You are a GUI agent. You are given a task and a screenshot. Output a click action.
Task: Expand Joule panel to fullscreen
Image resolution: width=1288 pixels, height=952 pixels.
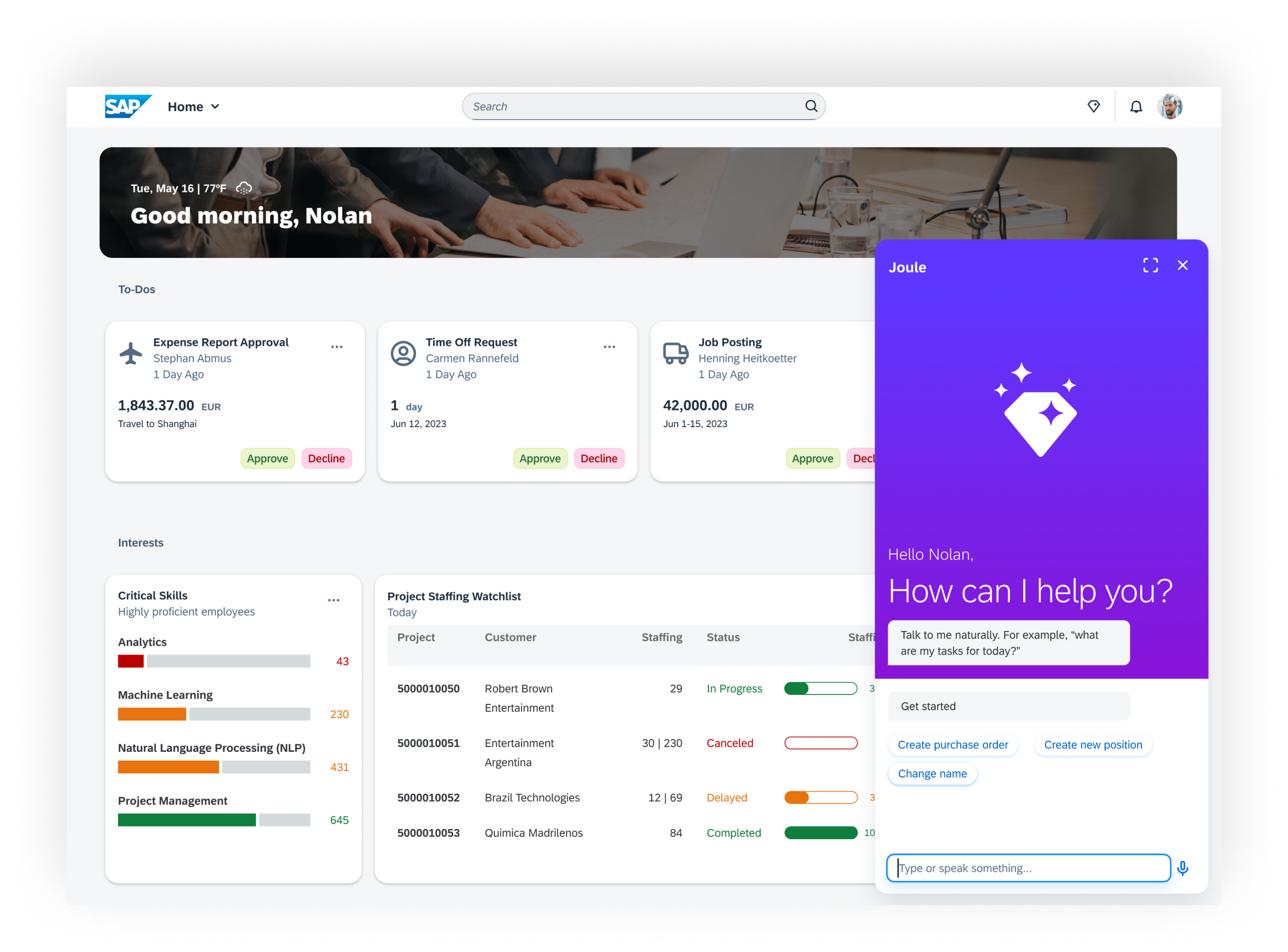1150,265
